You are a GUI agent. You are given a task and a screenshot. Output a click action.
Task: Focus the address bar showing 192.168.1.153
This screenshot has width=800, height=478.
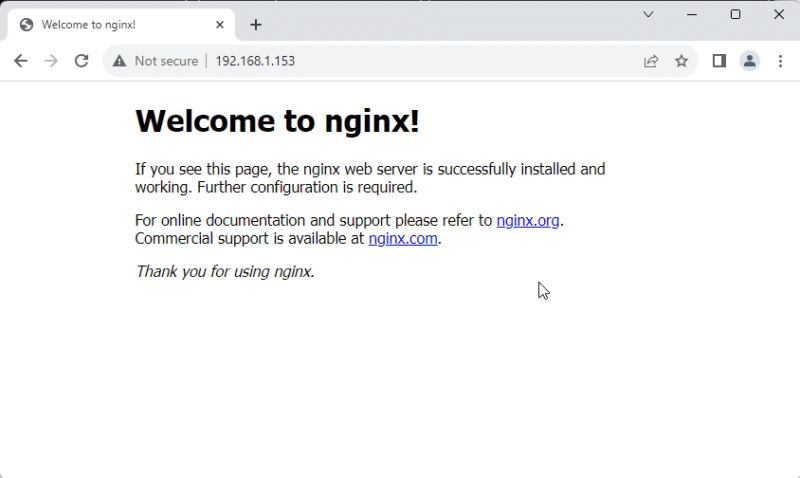pos(400,61)
